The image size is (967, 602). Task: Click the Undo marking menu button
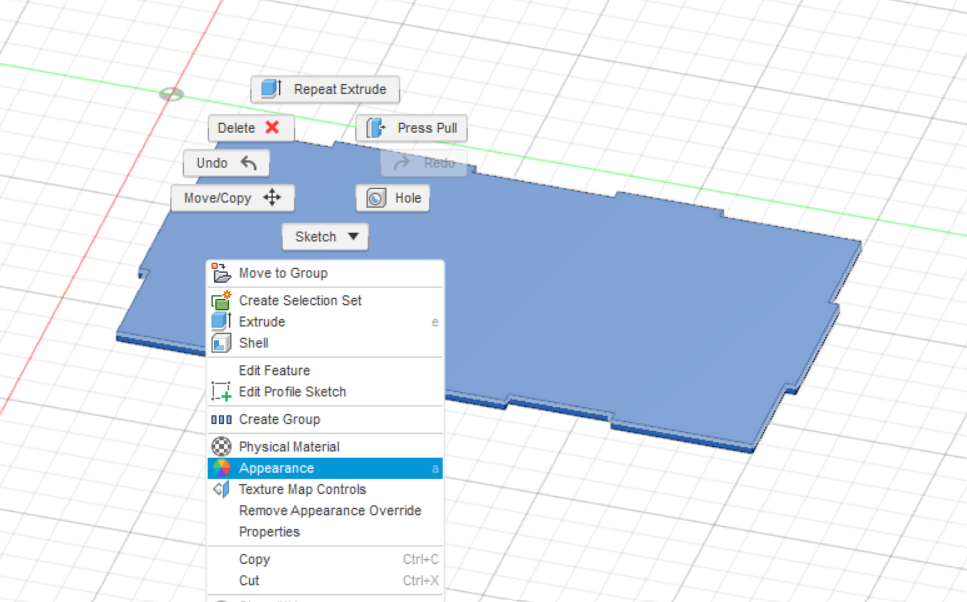[226, 163]
